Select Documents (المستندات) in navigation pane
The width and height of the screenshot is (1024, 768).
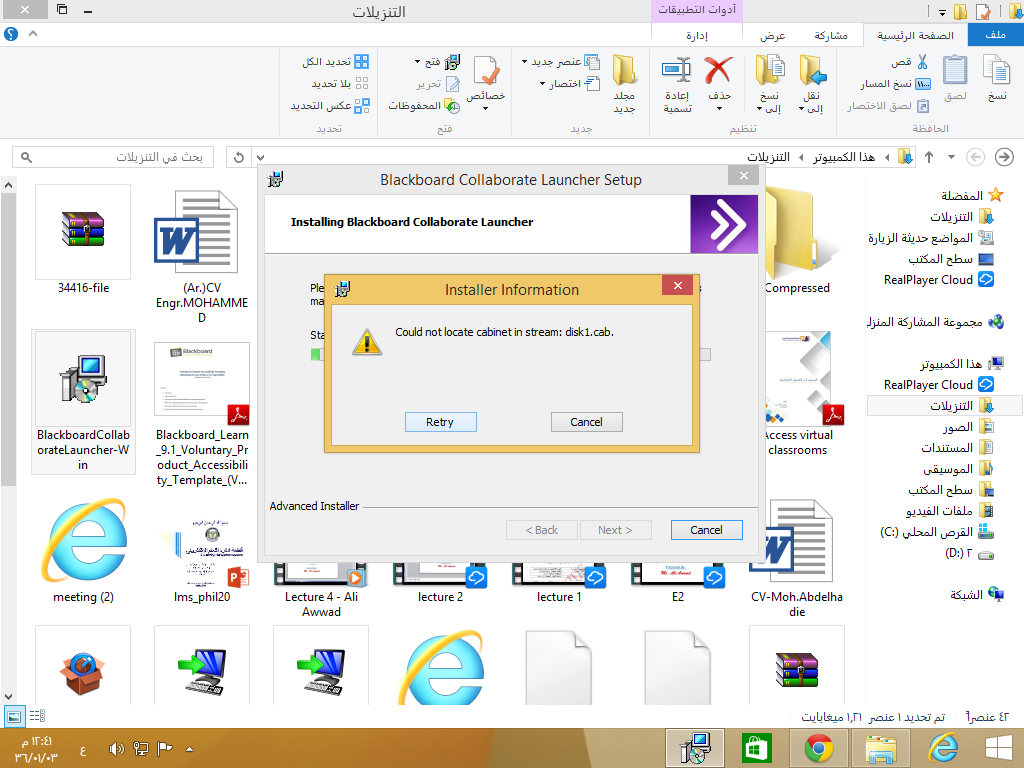(x=957, y=448)
